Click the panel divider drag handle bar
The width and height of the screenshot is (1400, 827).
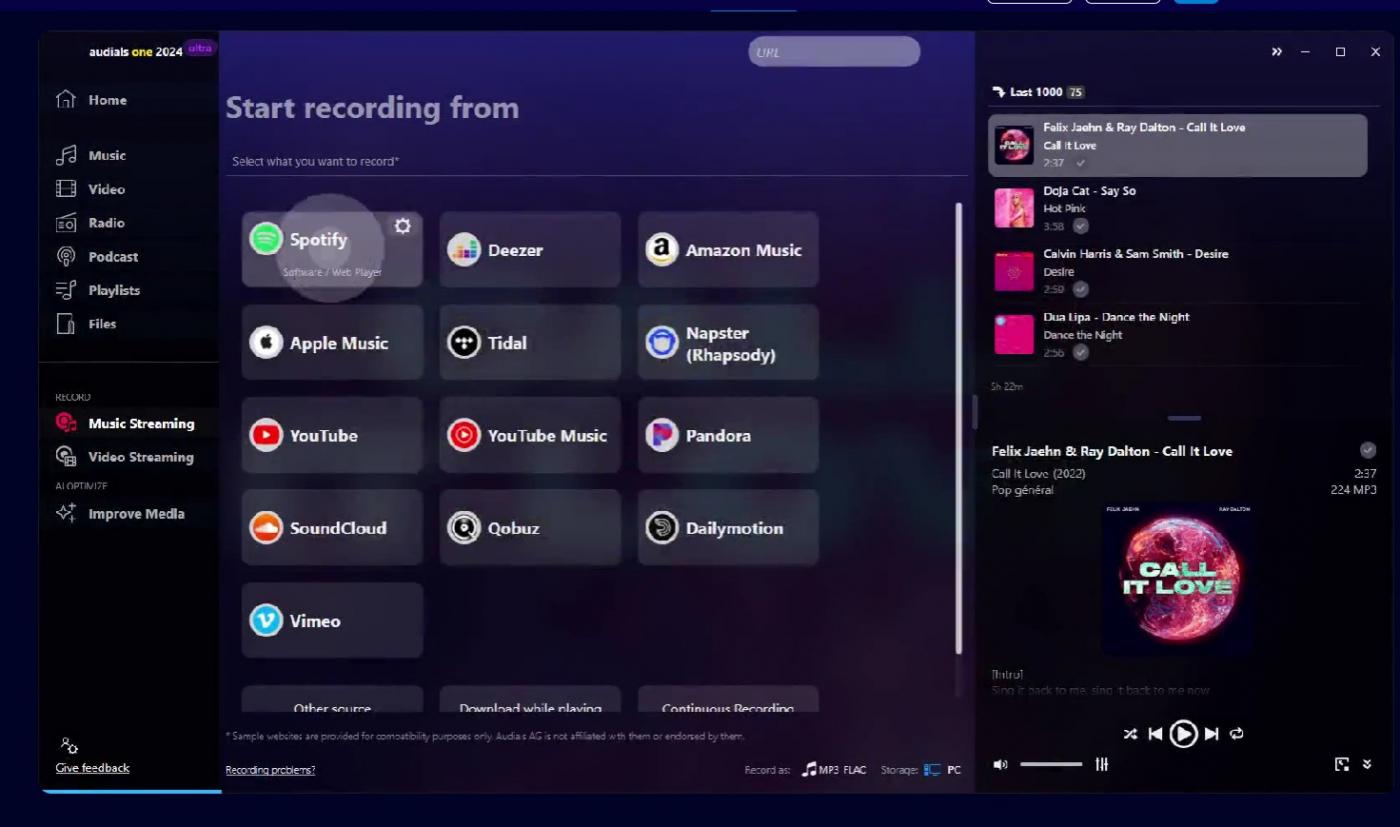(1184, 418)
